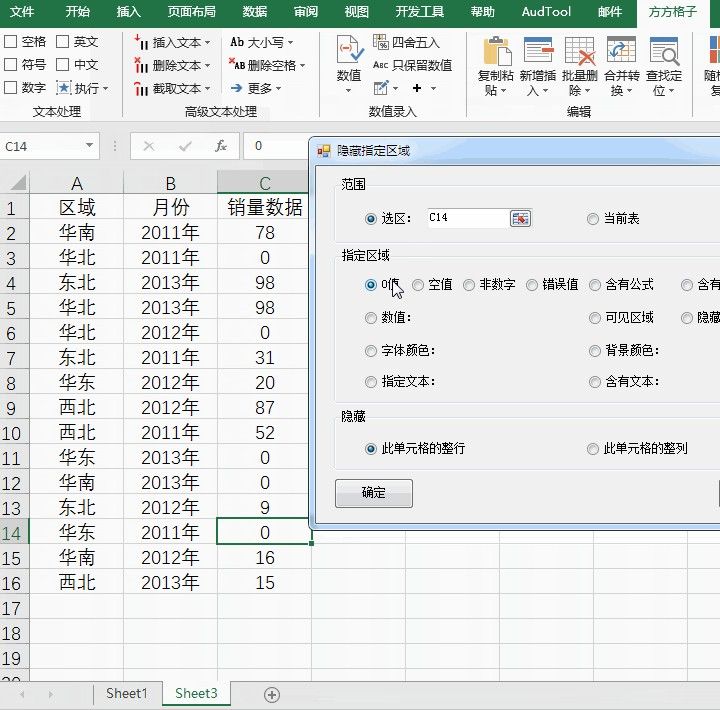Click the 确定 button in dialog
Viewport: 720px width, 710px height.
click(374, 493)
